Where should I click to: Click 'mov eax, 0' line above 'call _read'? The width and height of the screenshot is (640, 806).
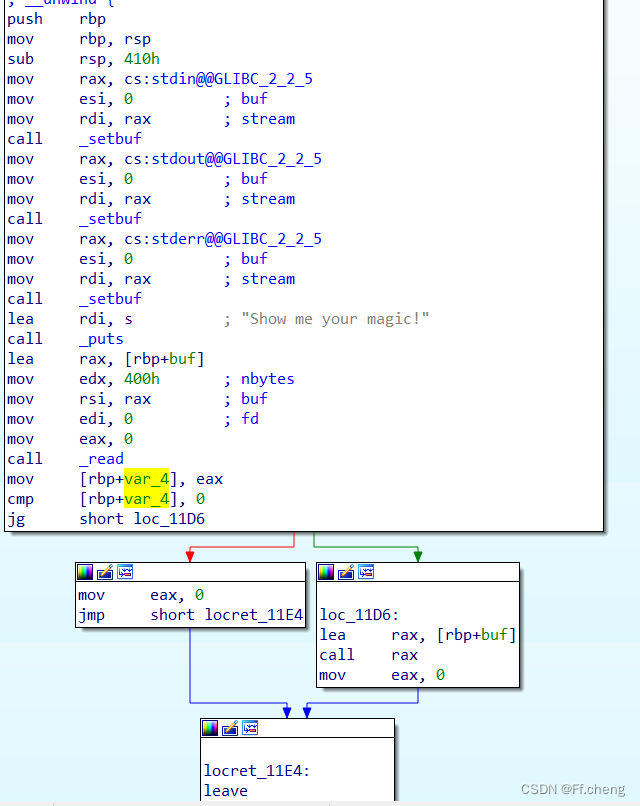(70, 439)
